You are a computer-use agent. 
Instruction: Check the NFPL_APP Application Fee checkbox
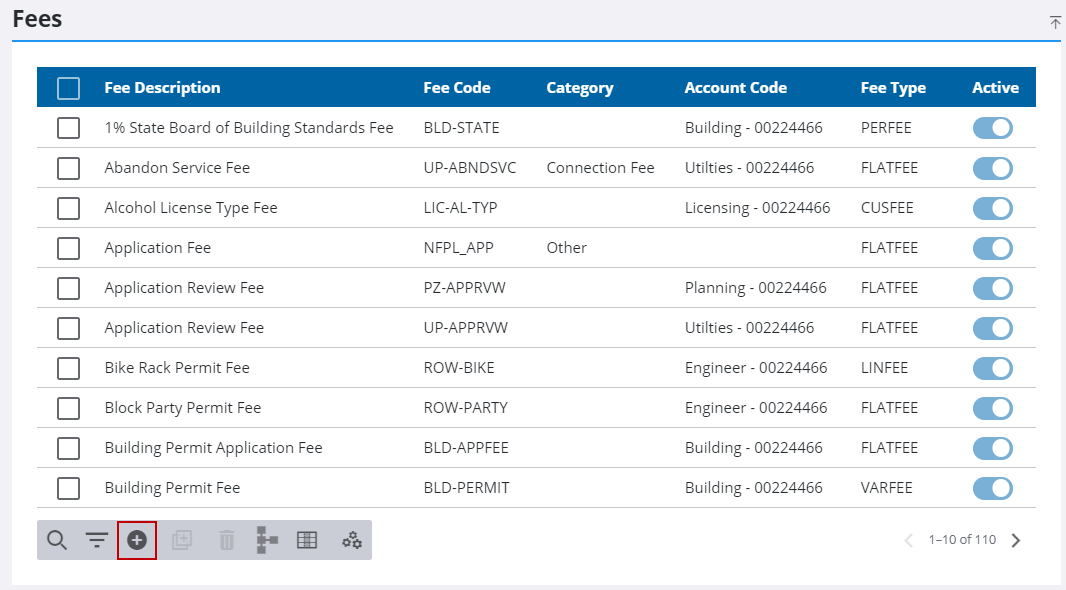pyautogui.click(x=68, y=248)
